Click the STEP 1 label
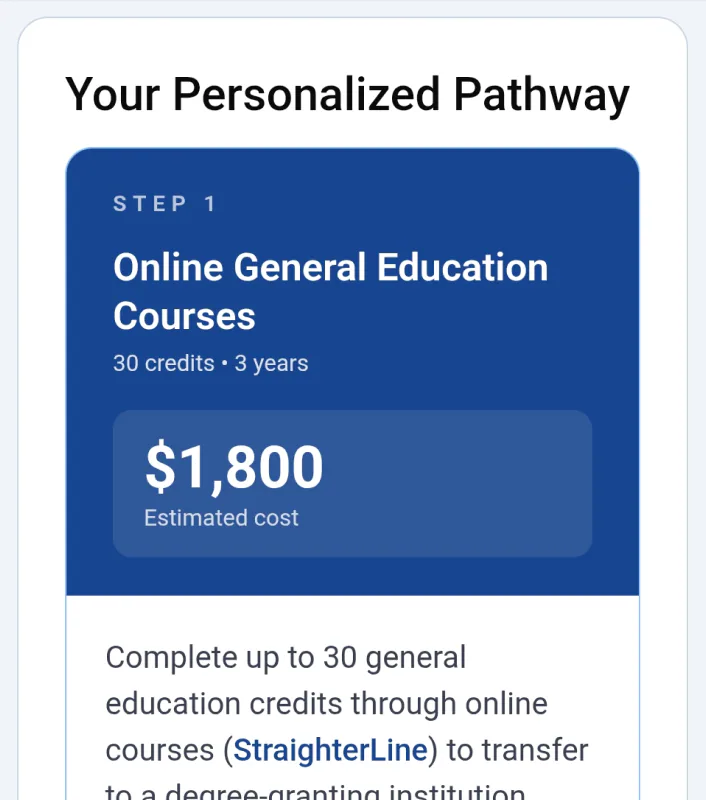Screen dimensions: 706x800 coord(163,203)
